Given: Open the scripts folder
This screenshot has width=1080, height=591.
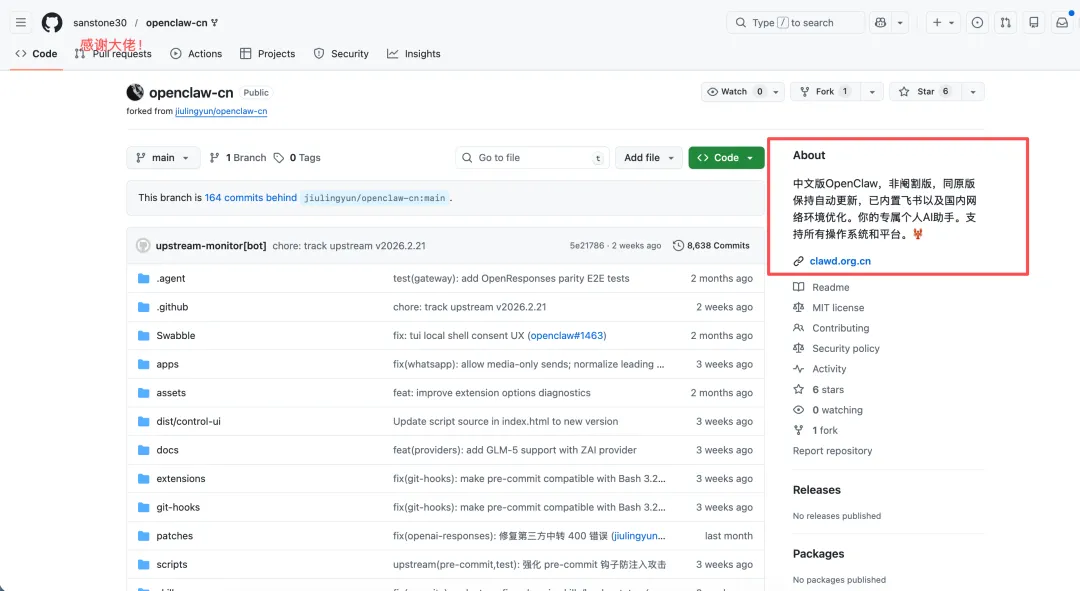Looking at the screenshot, I should pos(172,564).
